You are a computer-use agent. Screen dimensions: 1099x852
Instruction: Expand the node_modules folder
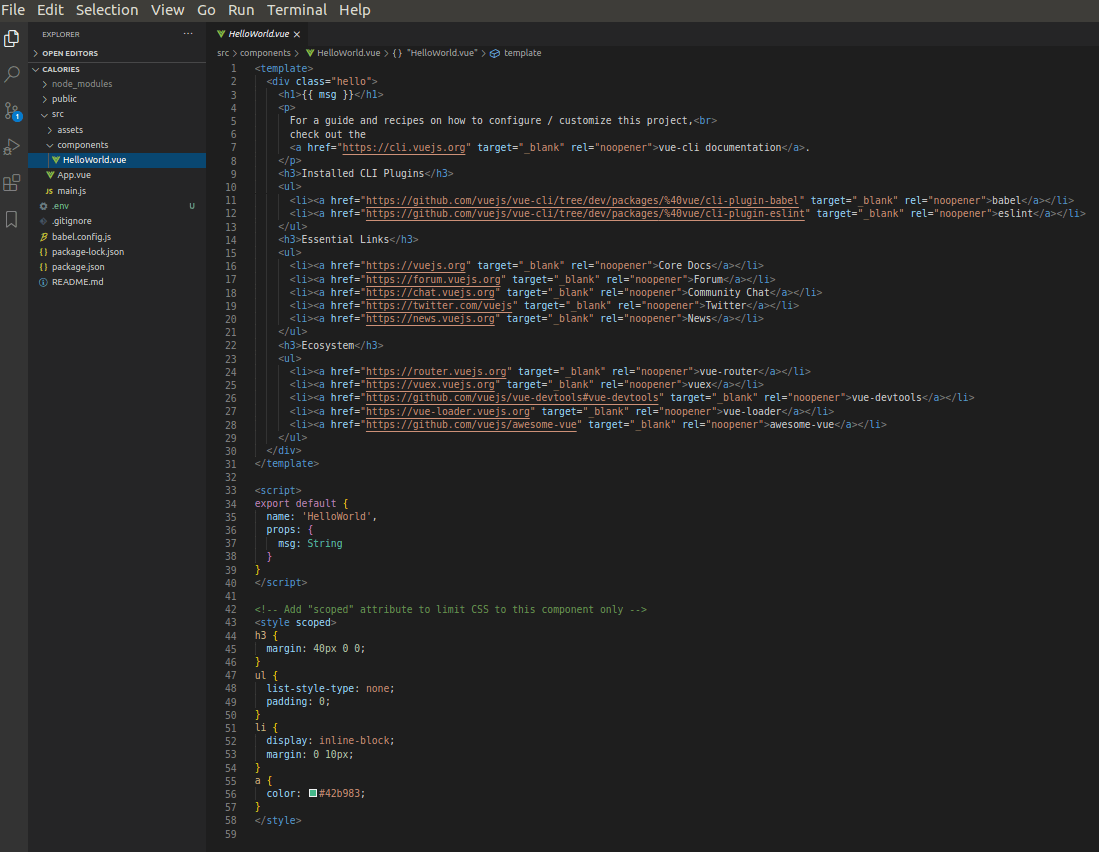[x=46, y=84]
